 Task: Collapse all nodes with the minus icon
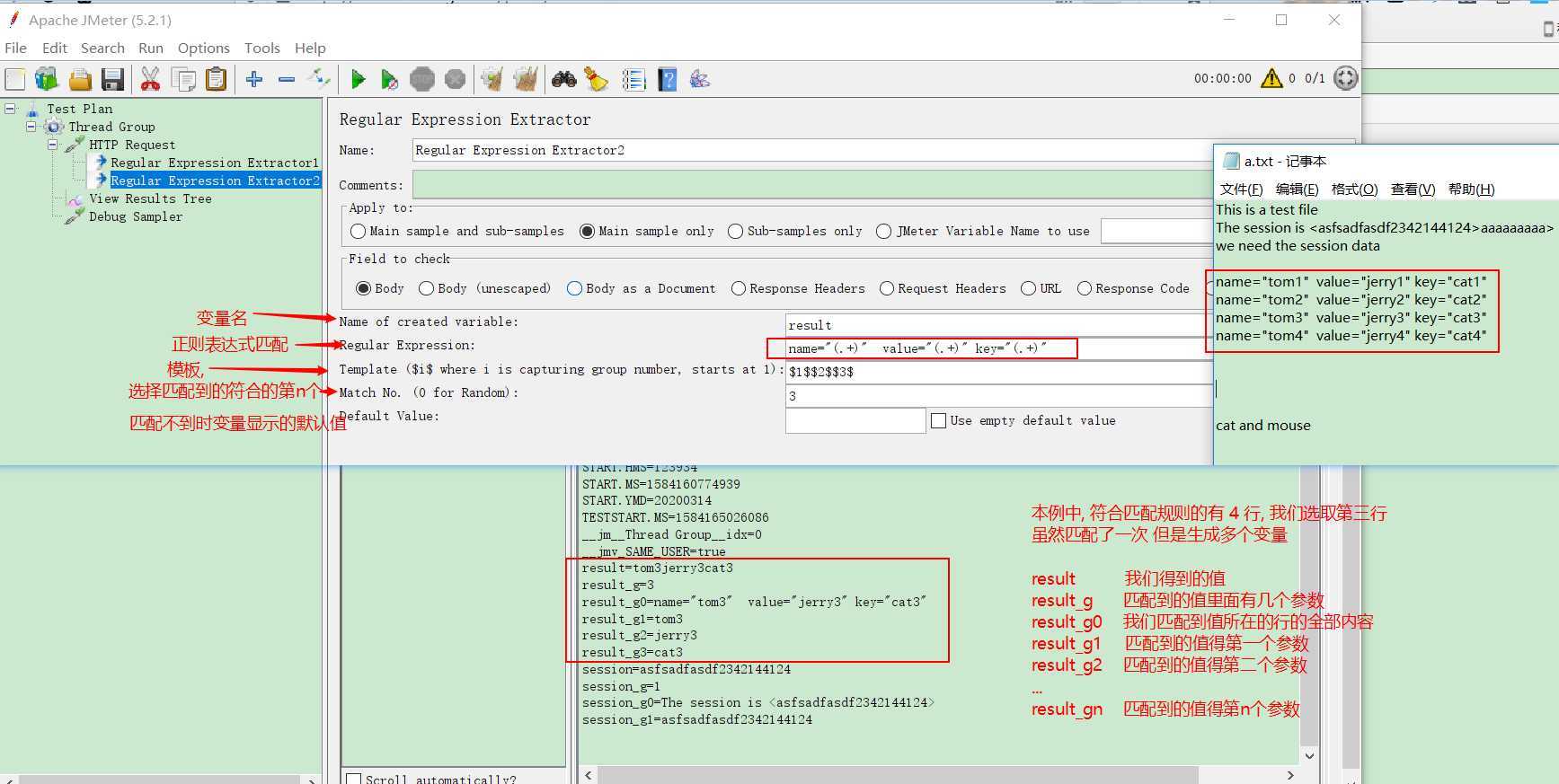point(287,80)
